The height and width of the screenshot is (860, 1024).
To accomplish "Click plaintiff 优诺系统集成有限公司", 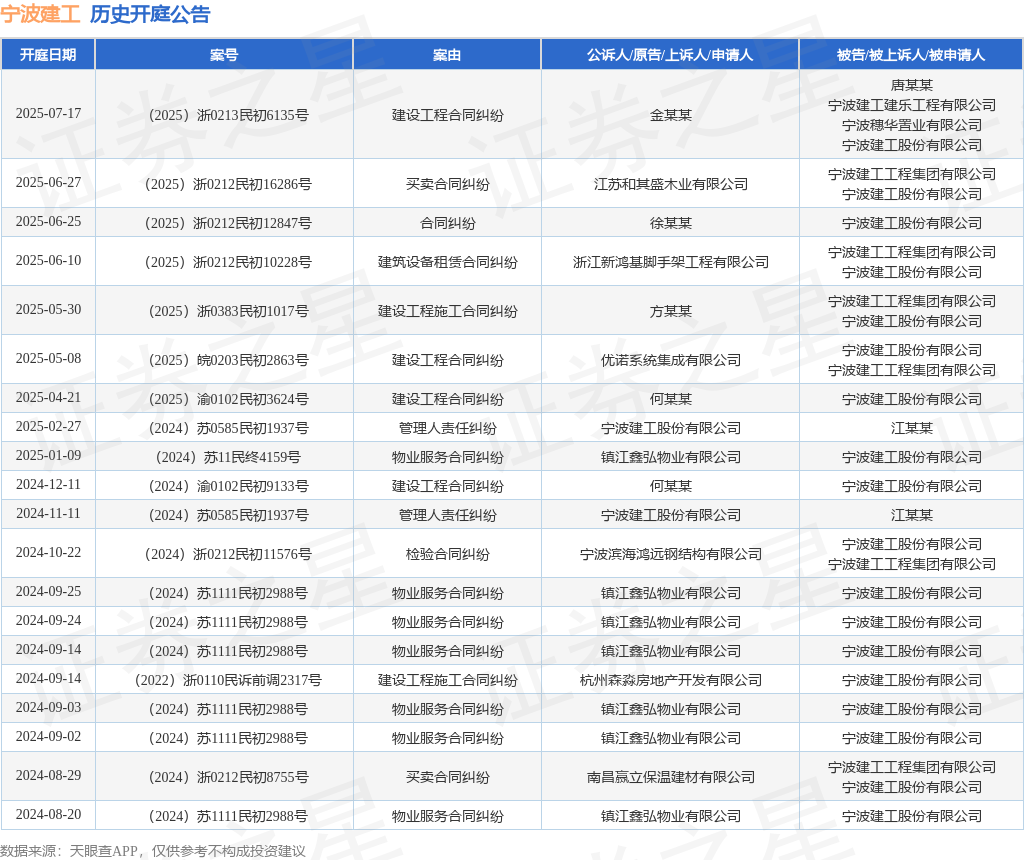I will pos(671,360).
